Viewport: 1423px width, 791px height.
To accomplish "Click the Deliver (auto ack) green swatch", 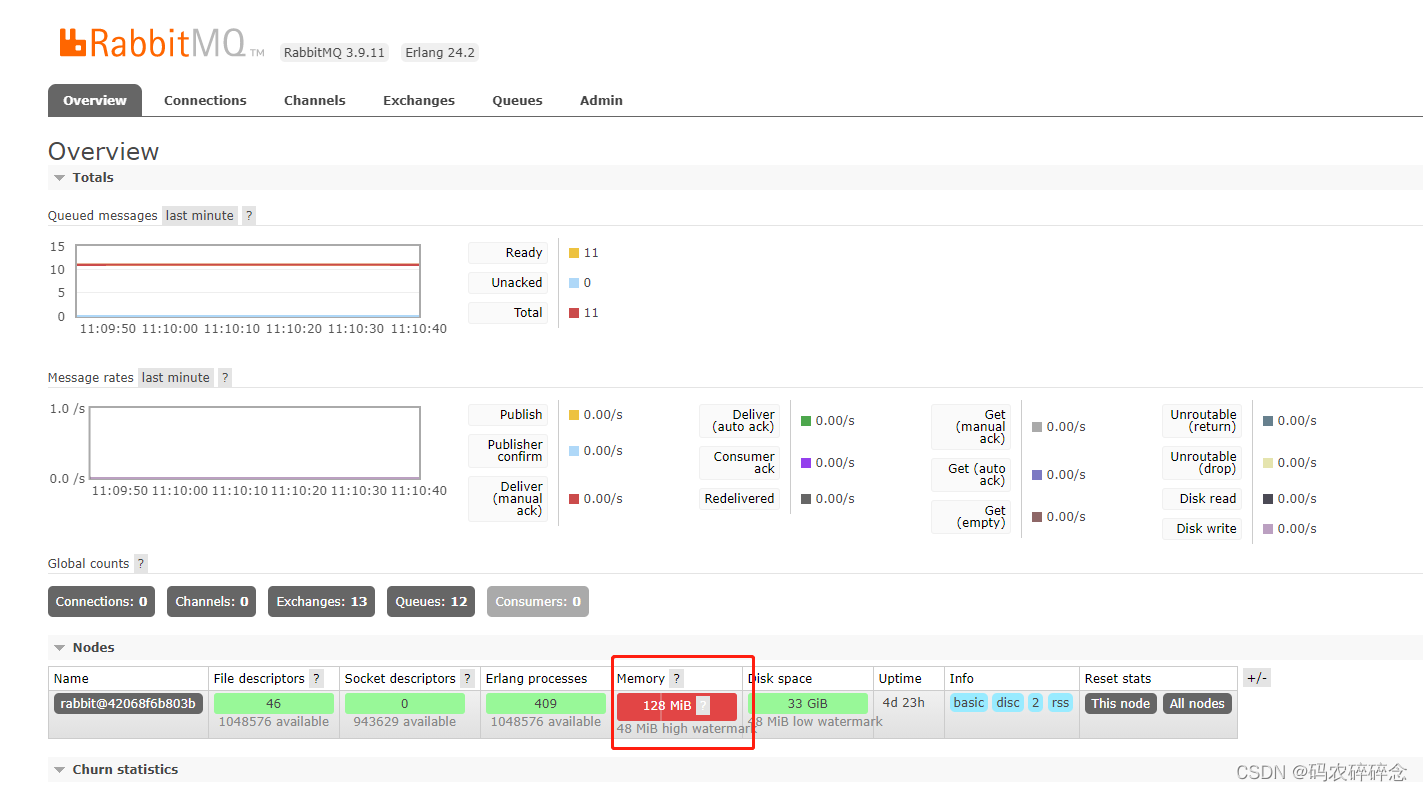I will (806, 421).
